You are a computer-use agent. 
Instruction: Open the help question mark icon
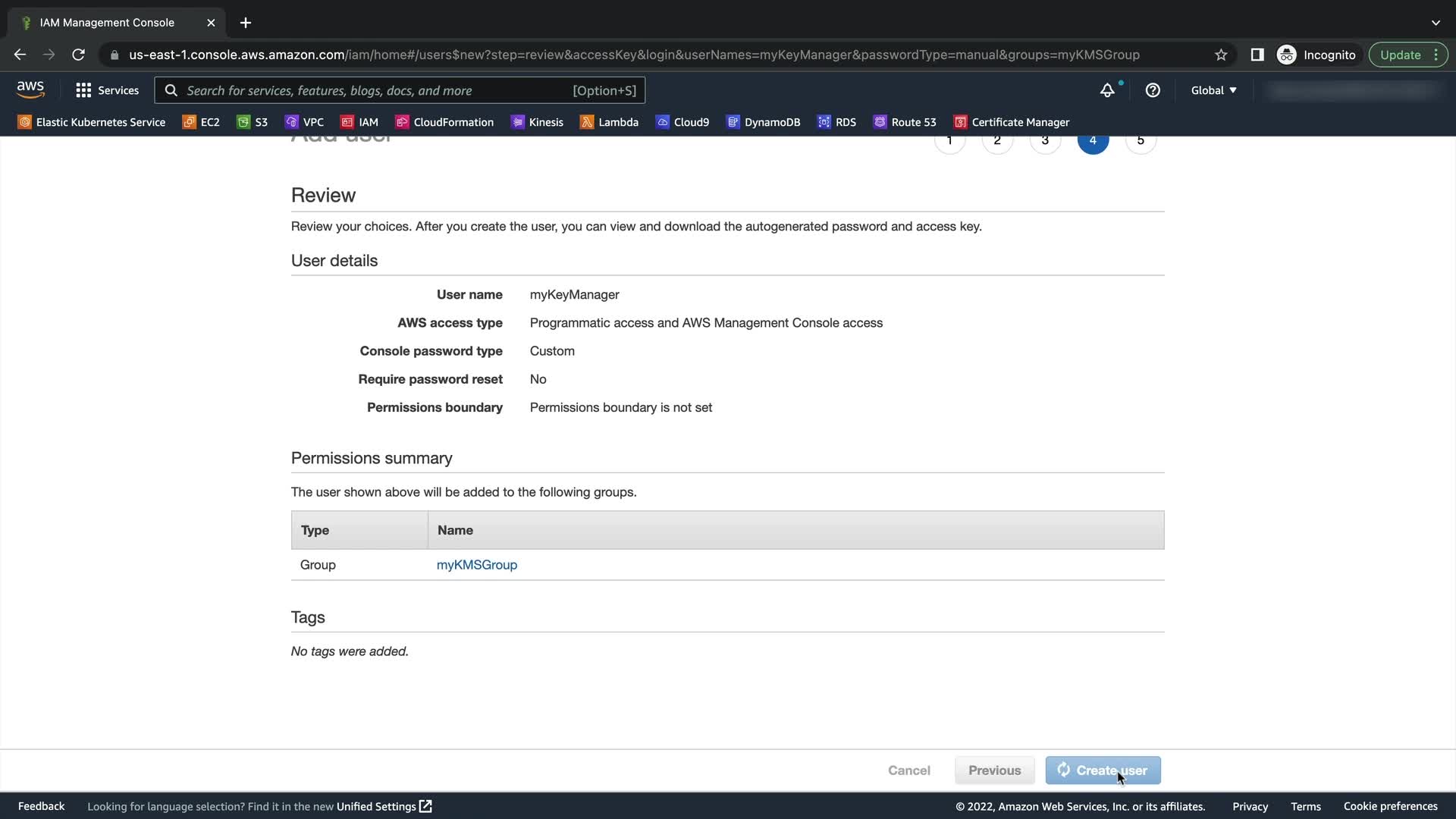click(1153, 90)
